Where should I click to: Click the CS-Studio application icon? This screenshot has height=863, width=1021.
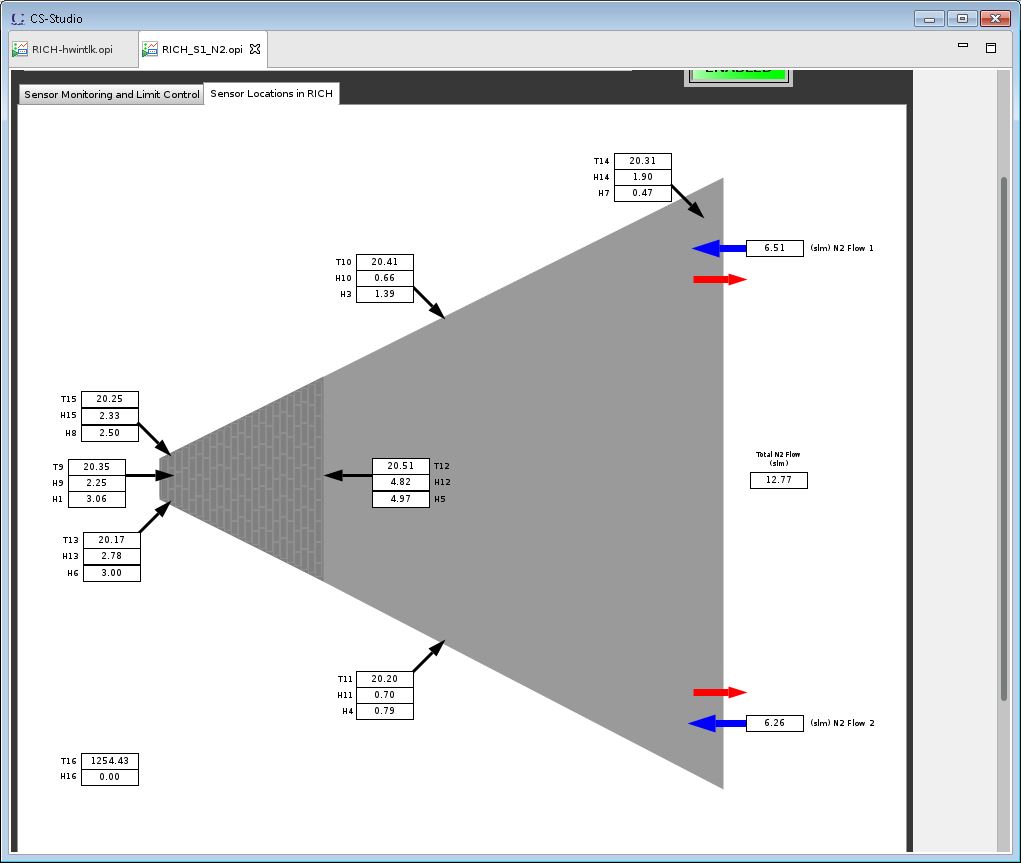(18, 18)
